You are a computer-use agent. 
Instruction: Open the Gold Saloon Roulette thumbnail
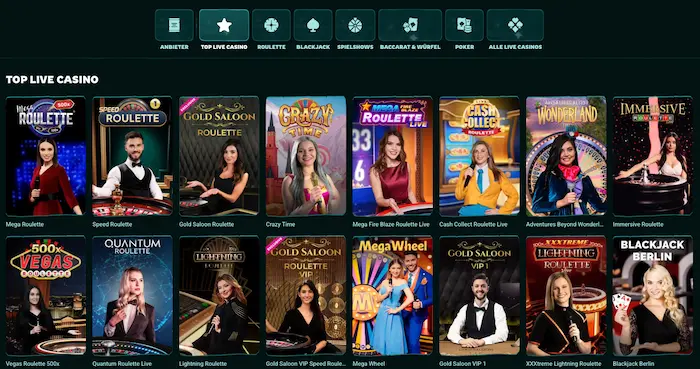219,156
